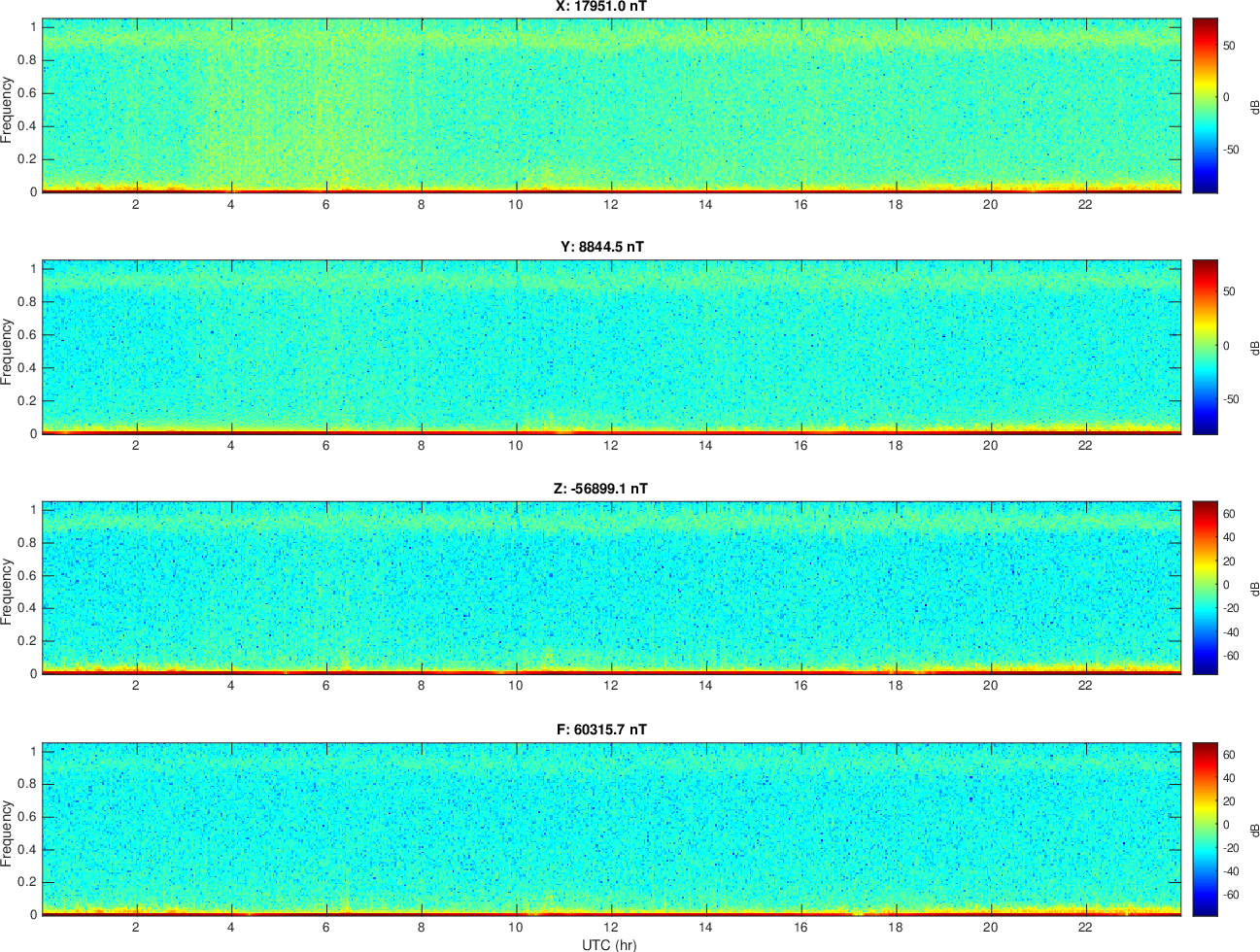
Task: Click the UTC (hr) axis label
Action: (609, 944)
